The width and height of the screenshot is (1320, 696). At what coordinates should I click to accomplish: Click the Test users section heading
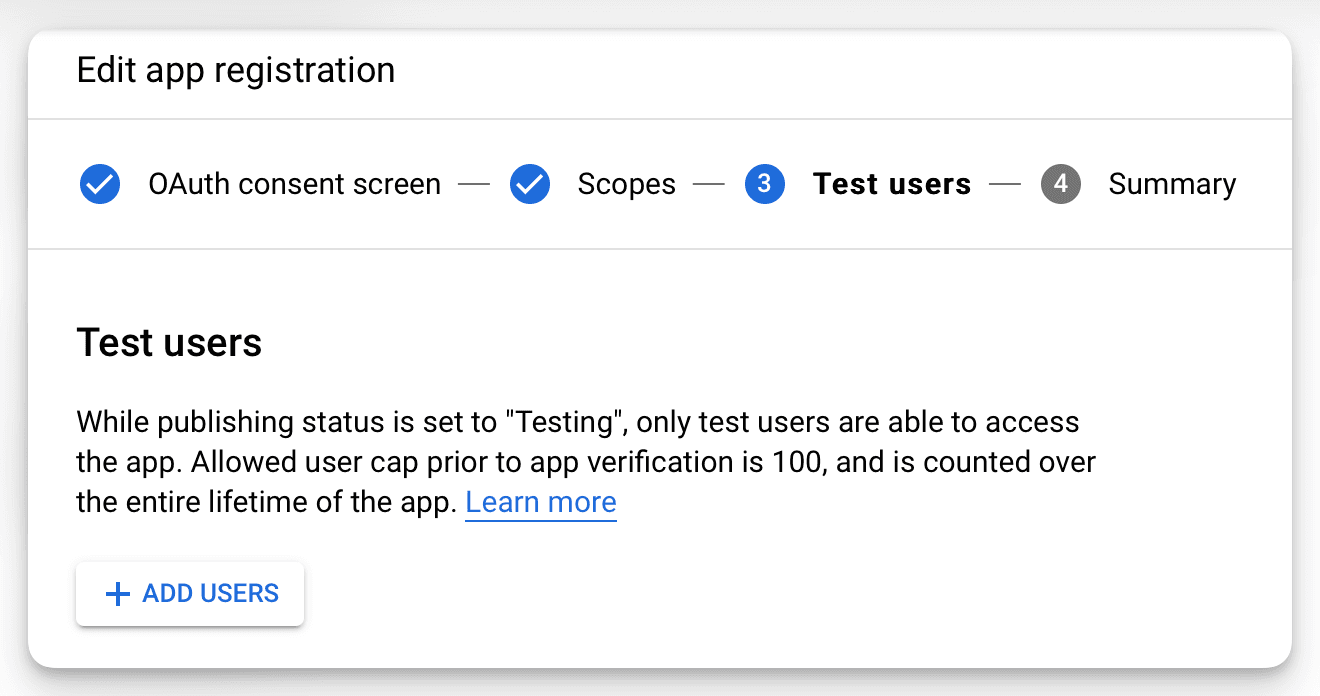click(x=169, y=343)
